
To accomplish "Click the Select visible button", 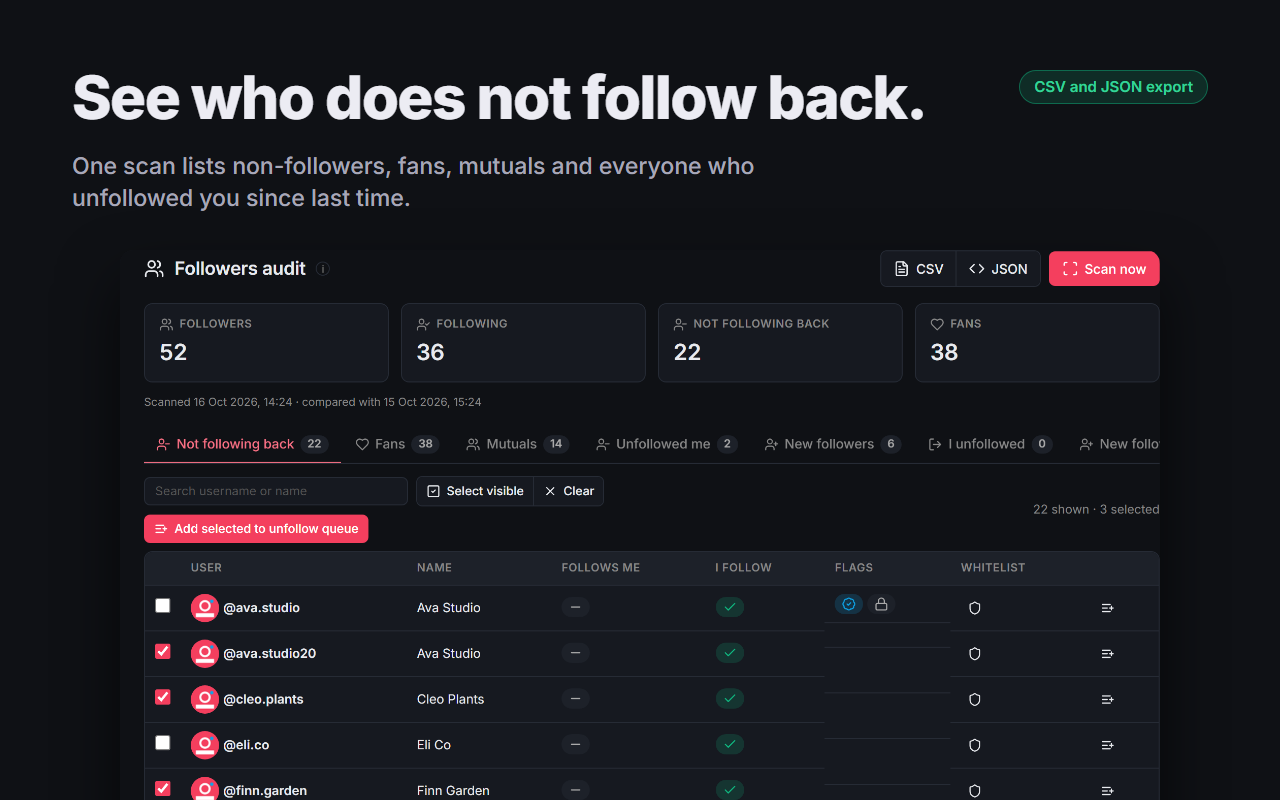I will 475,491.
